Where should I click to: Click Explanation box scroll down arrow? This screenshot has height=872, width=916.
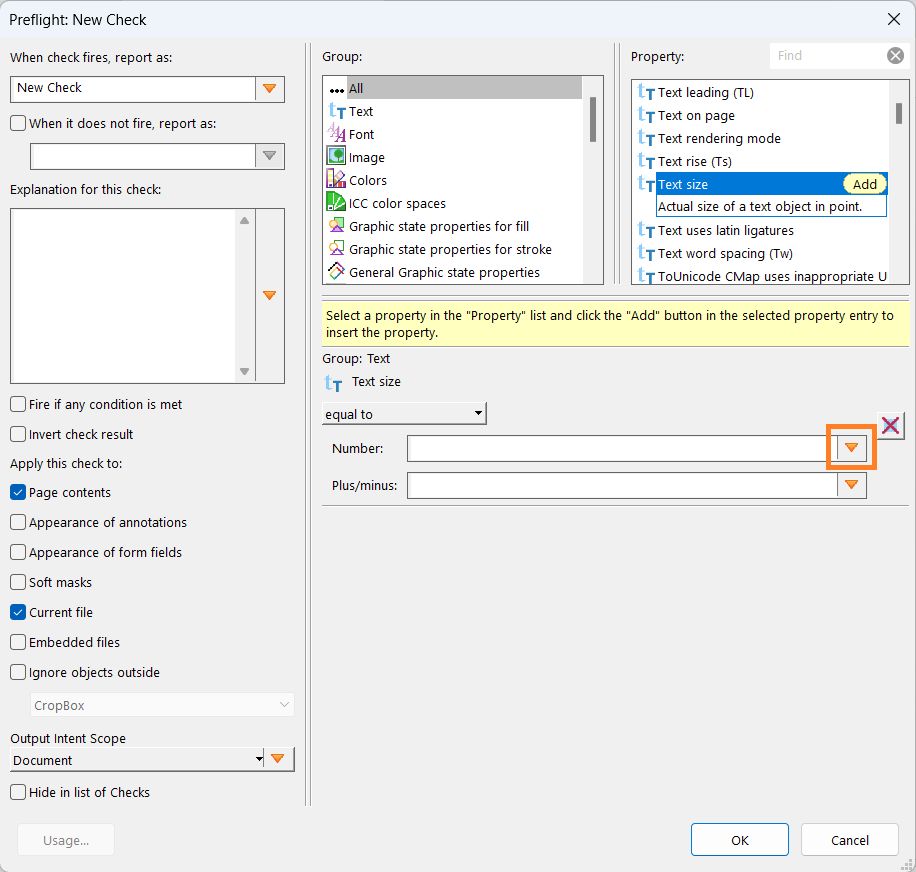coord(245,371)
